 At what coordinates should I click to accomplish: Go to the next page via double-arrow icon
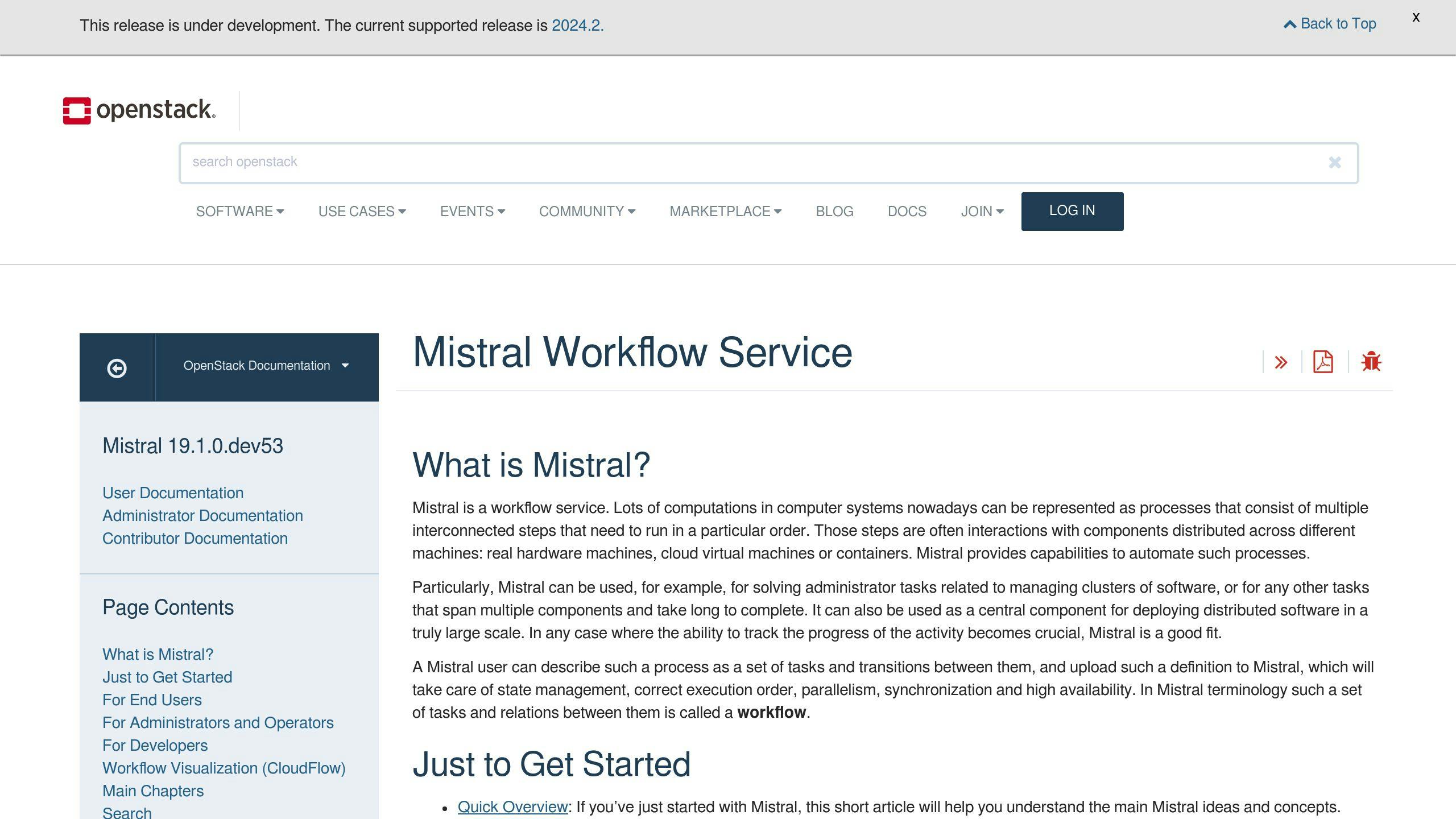pos(1282,362)
